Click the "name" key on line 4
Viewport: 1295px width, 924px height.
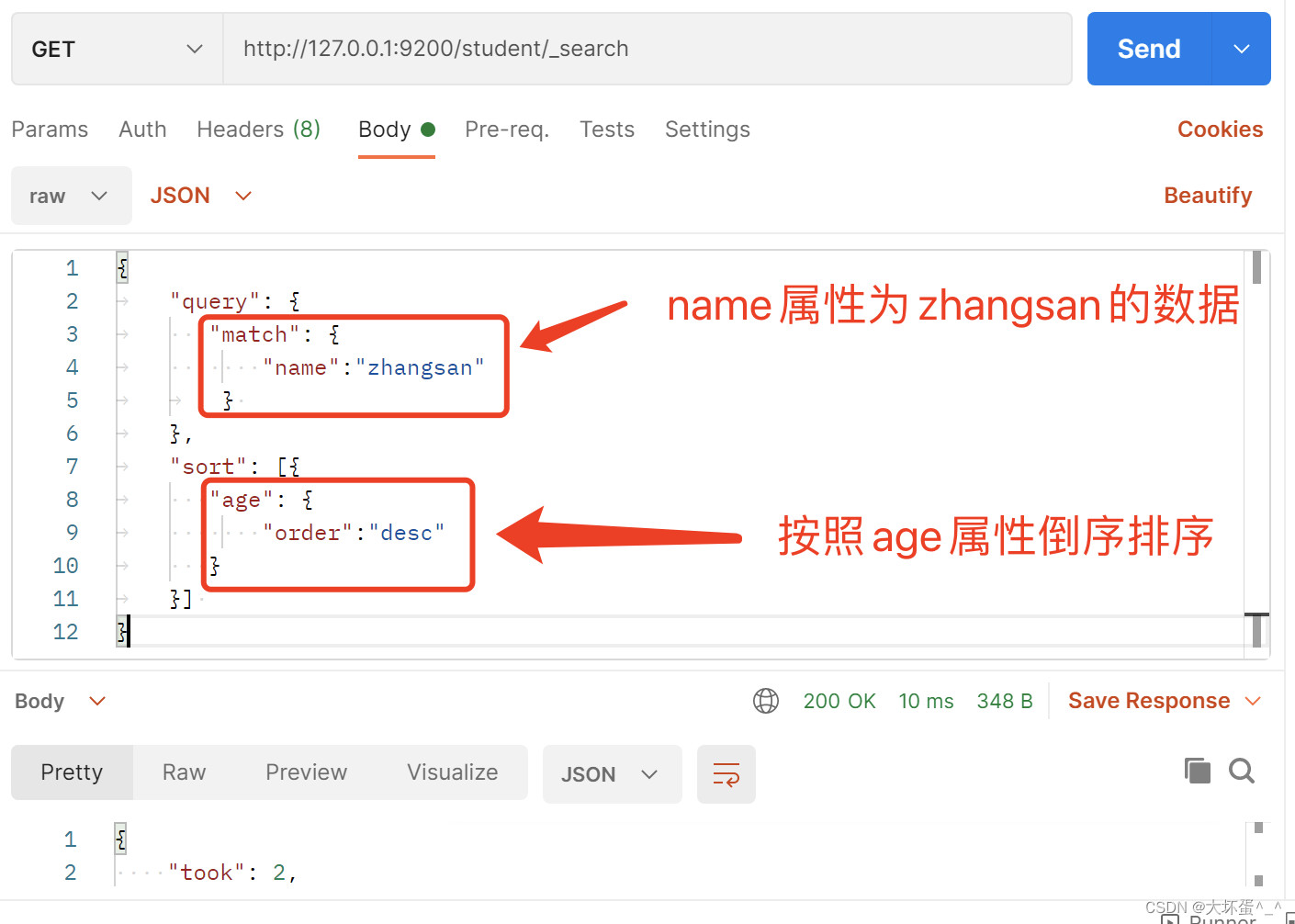[301, 367]
